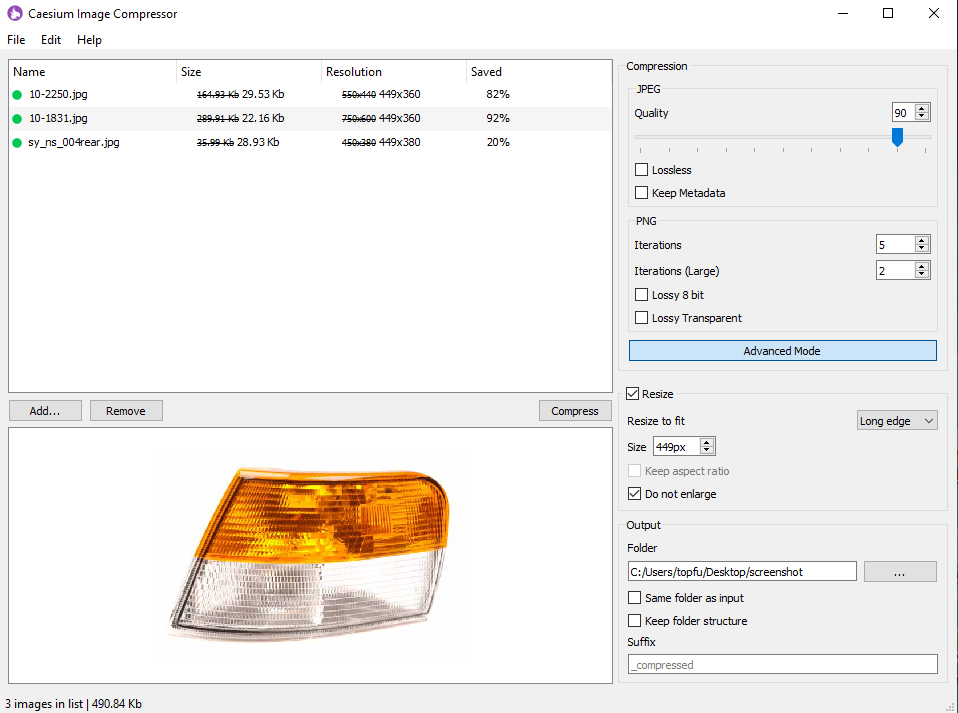Open the File menu
The height and width of the screenshot is (713, 958).
tap(16, 40)
